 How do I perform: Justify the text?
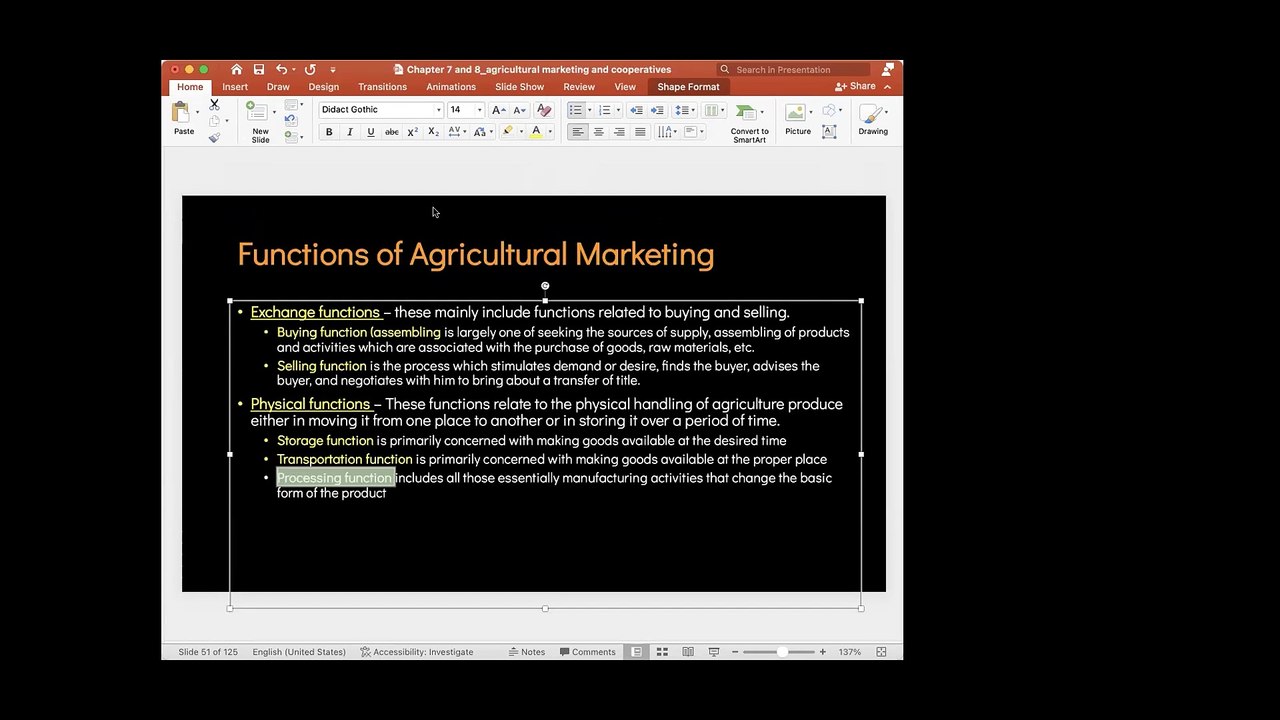point(641,132)
